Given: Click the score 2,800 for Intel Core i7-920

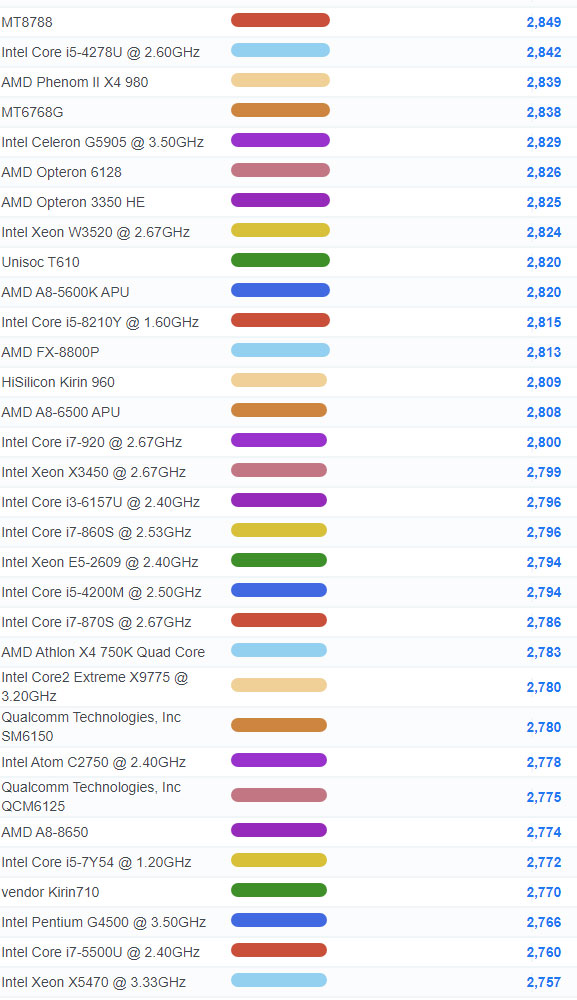Looking at the screenshot, I should pyautogui.click(x=544, y=442).
